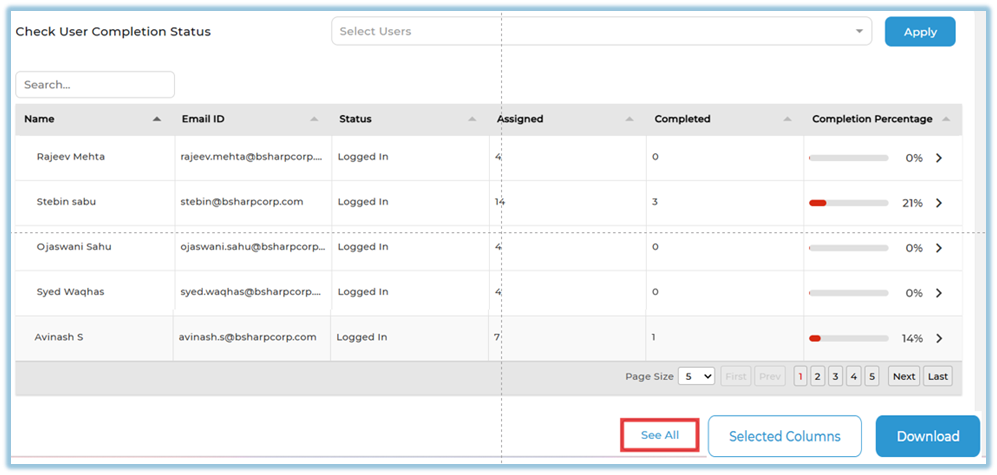Click Stebin sabu's 21% progress bar
Viewport: 997px width, 475px height.
848,203
